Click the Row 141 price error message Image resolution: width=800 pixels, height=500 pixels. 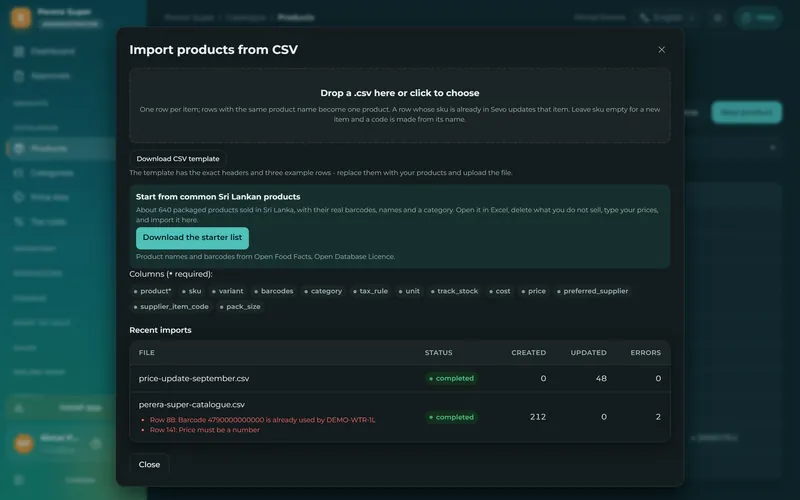[x=205, y=430]
